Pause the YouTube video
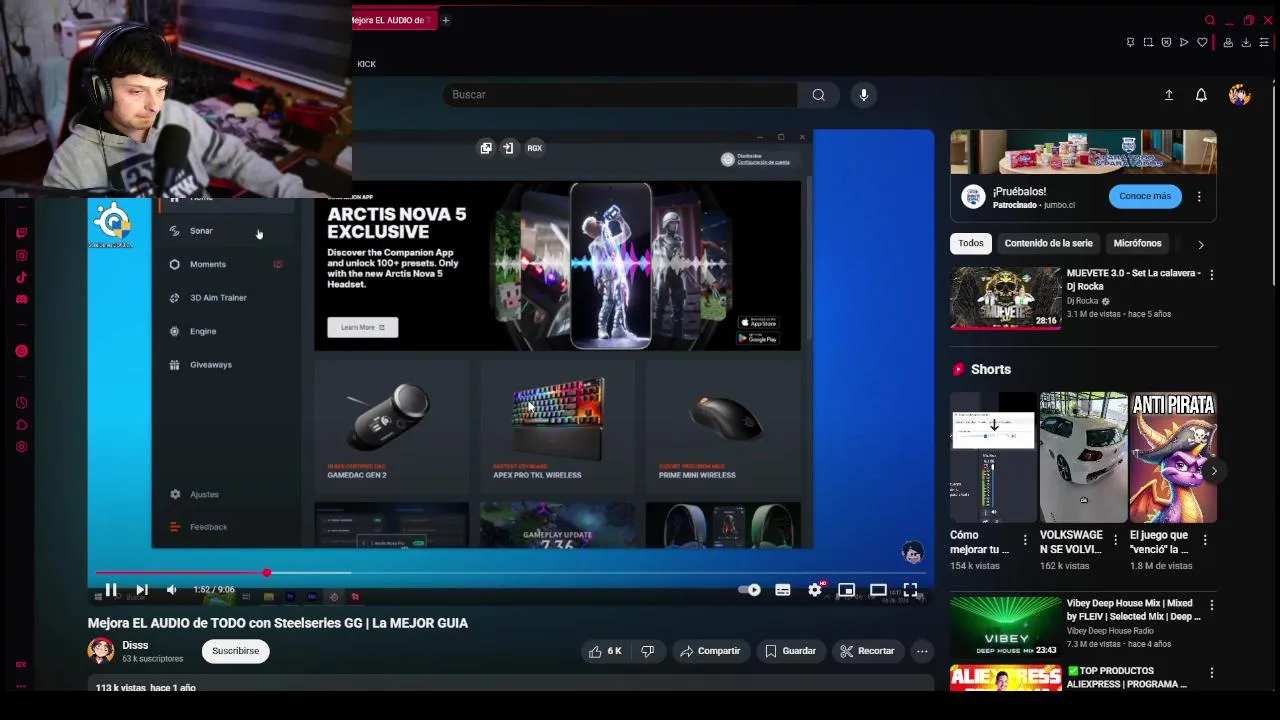The image size is (1280, 720). [x=111, y=590]
